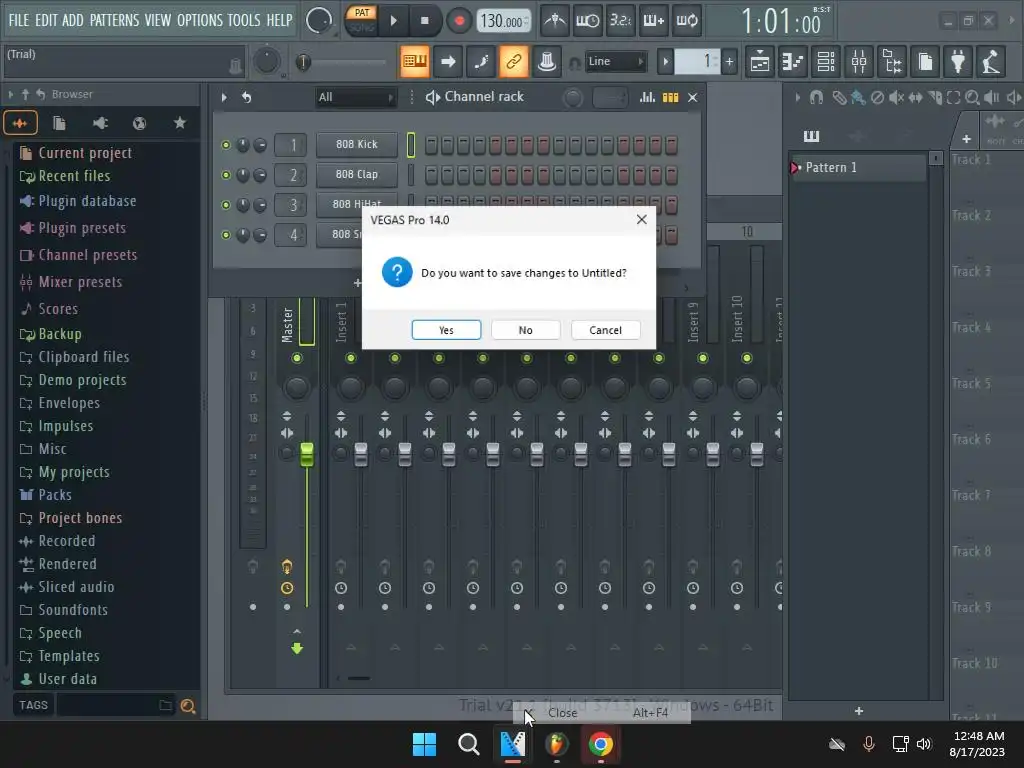
Task: Open the Line snap dropdown
Action: (x=615, y=61)
